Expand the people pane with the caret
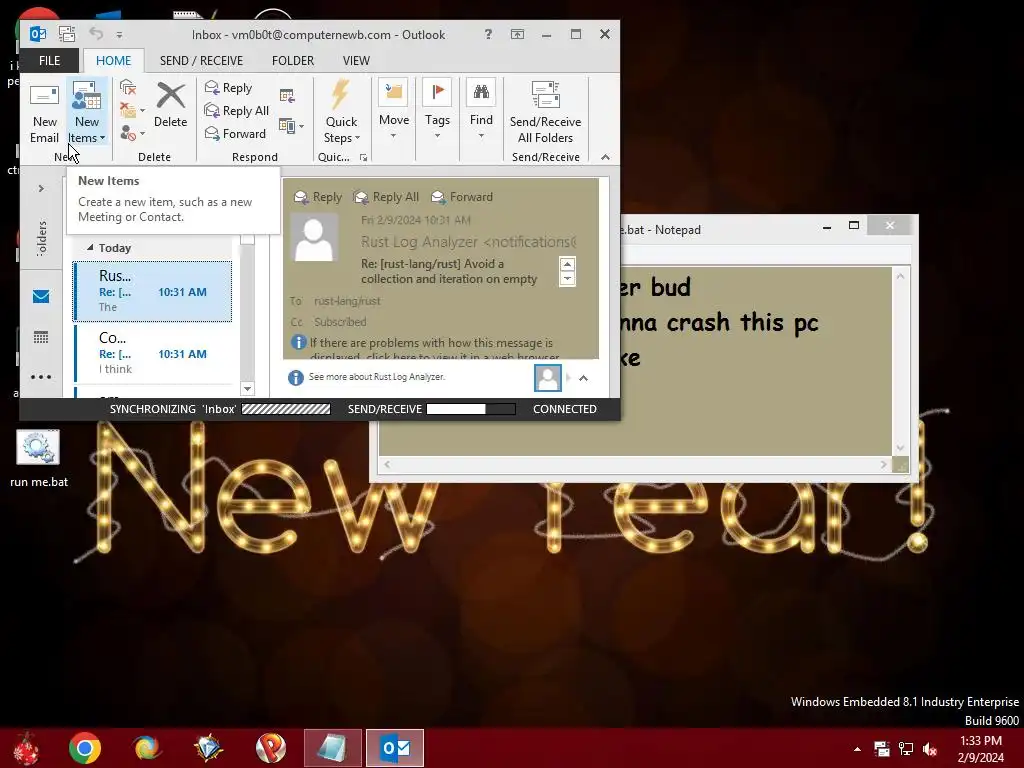 click(583, 378)
